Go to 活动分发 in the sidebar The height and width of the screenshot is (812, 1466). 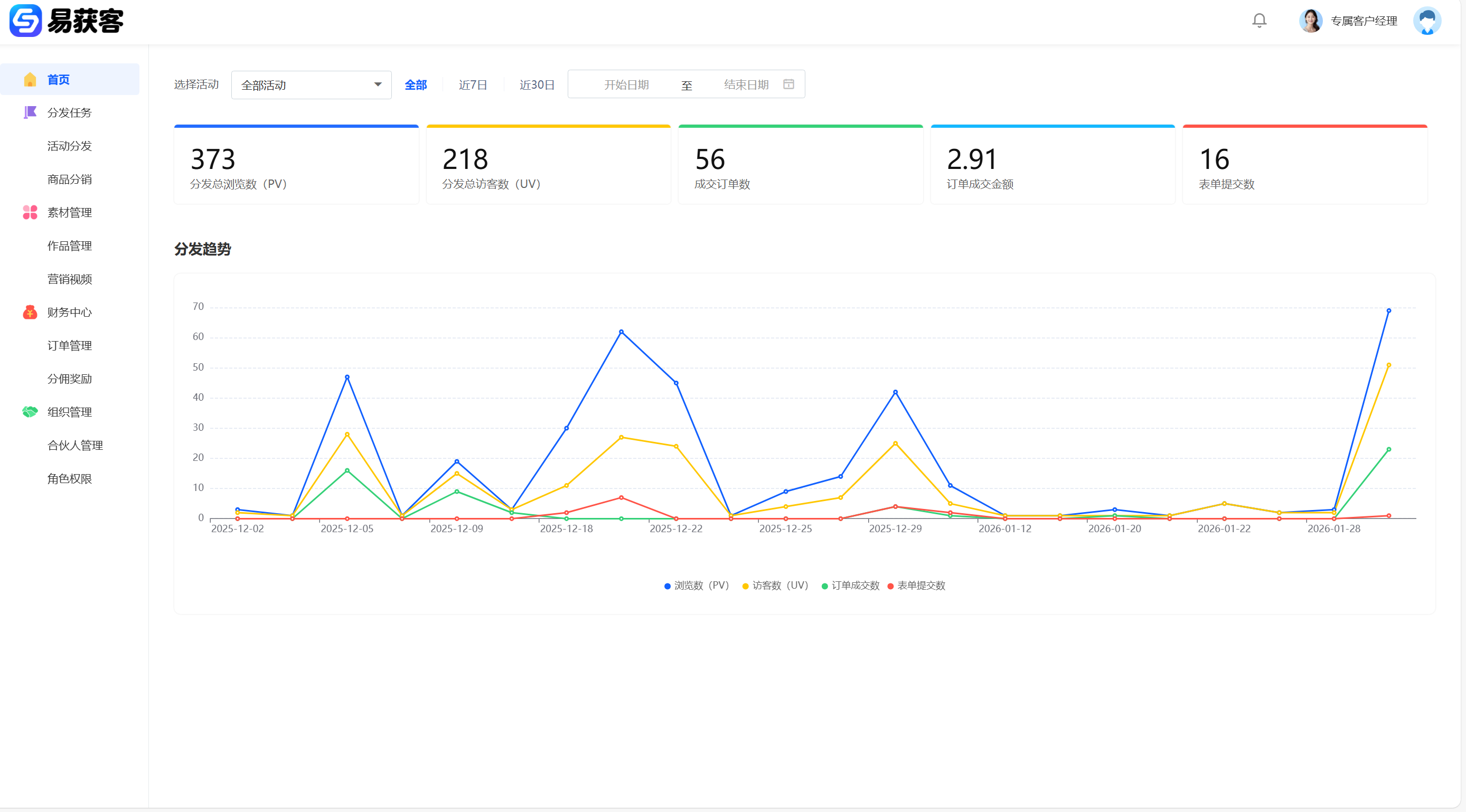(69, 146)
